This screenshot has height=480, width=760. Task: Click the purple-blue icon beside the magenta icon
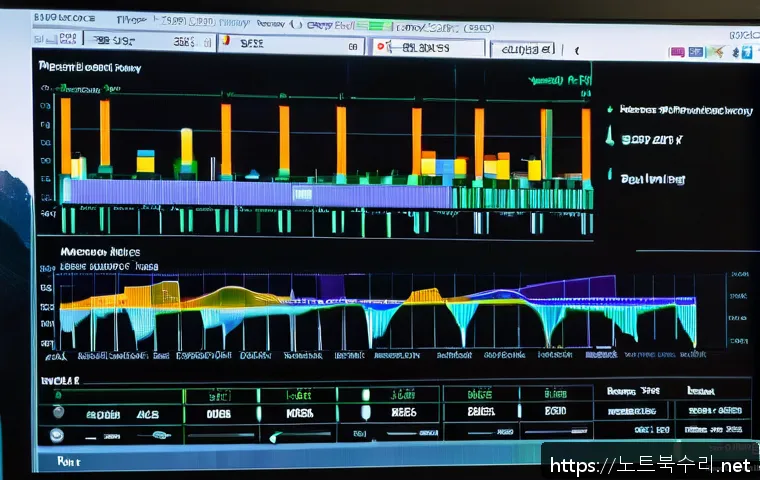point(696,51)
